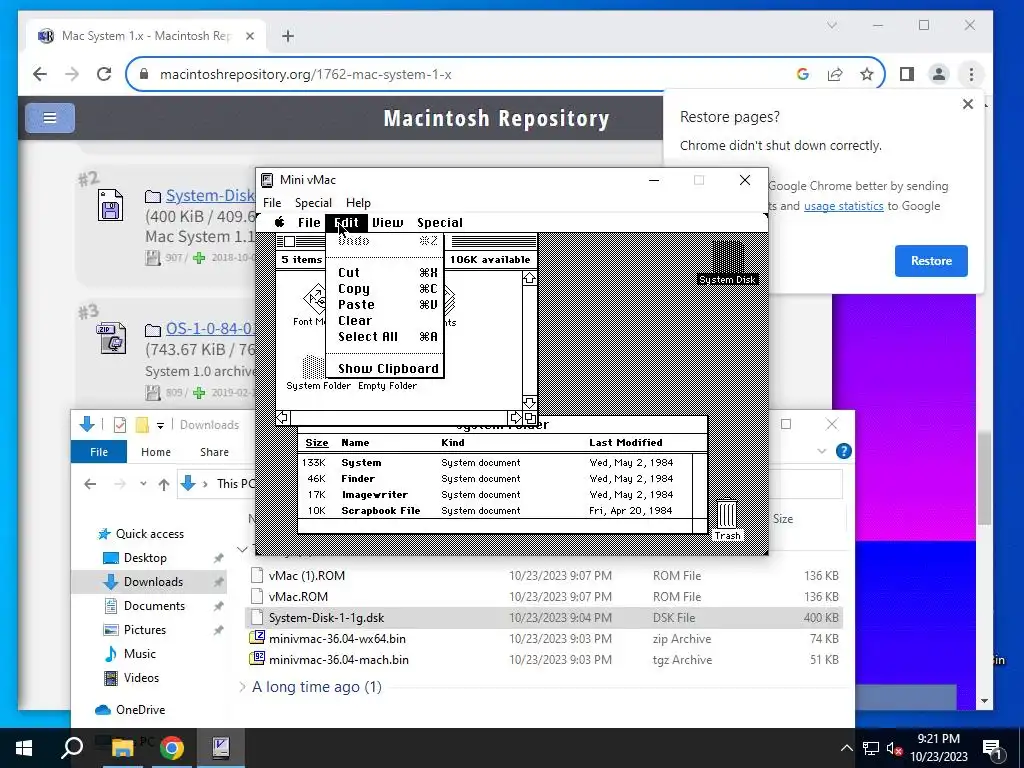
Task: Open the Mac File menu
Action: click(309, 222)
